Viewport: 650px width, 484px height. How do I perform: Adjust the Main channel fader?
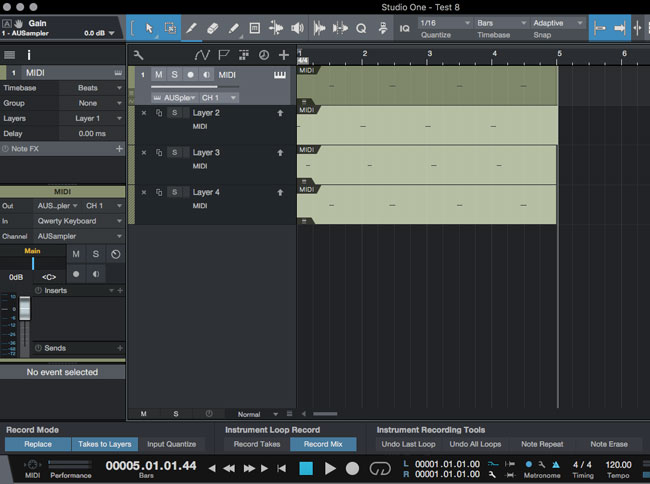coord(25,309)
